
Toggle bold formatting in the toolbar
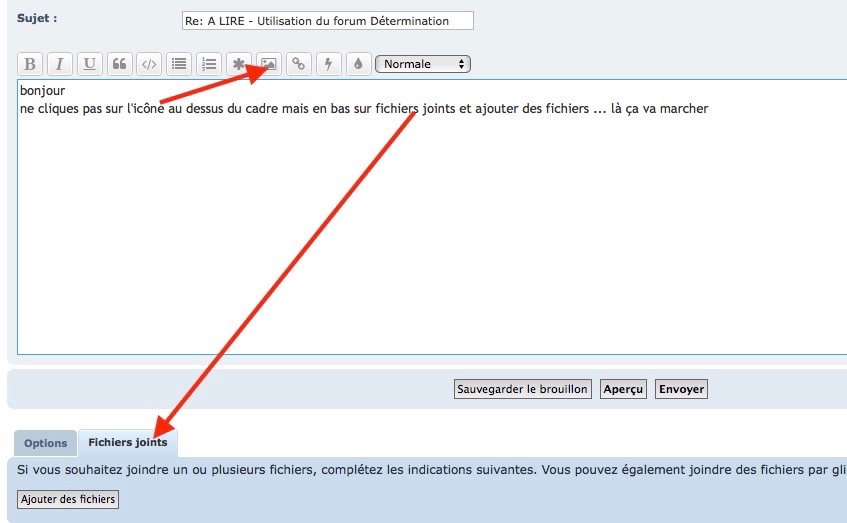[x=30, y=64]
